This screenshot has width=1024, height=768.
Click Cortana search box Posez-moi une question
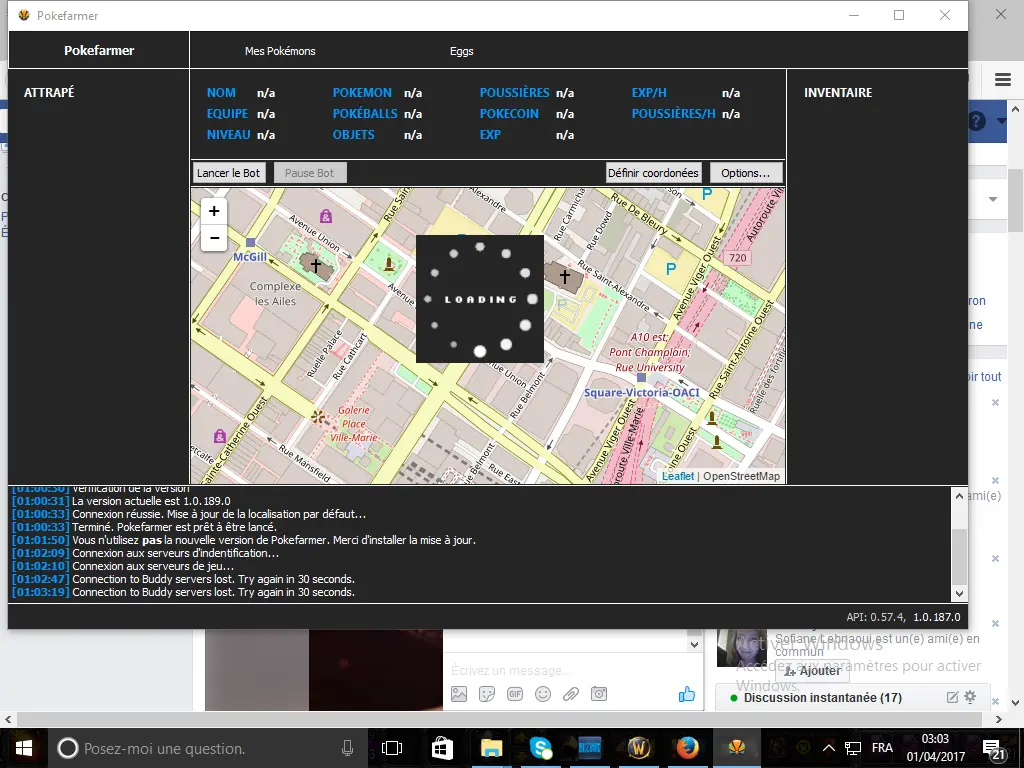[206, 748]
